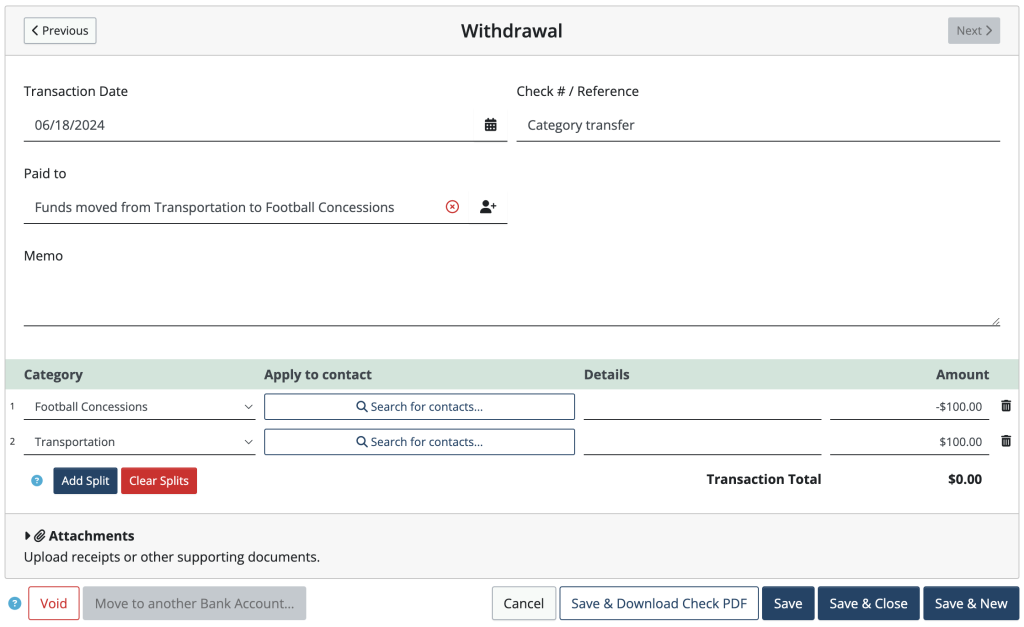Open the Football Concessions category dropdown
The image size is (1024, 627).
(140, 407)
